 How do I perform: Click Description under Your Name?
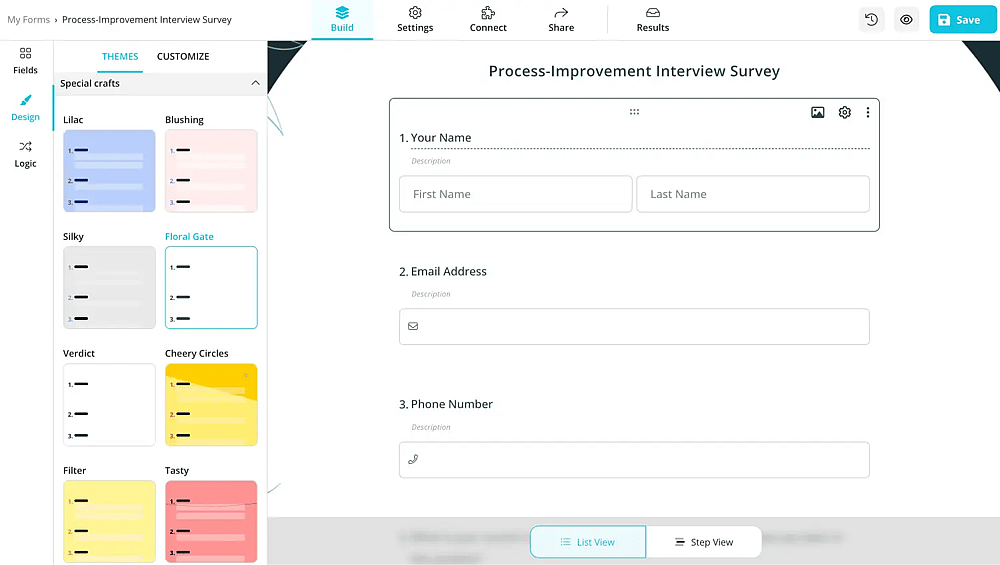(x=430, y=161)
